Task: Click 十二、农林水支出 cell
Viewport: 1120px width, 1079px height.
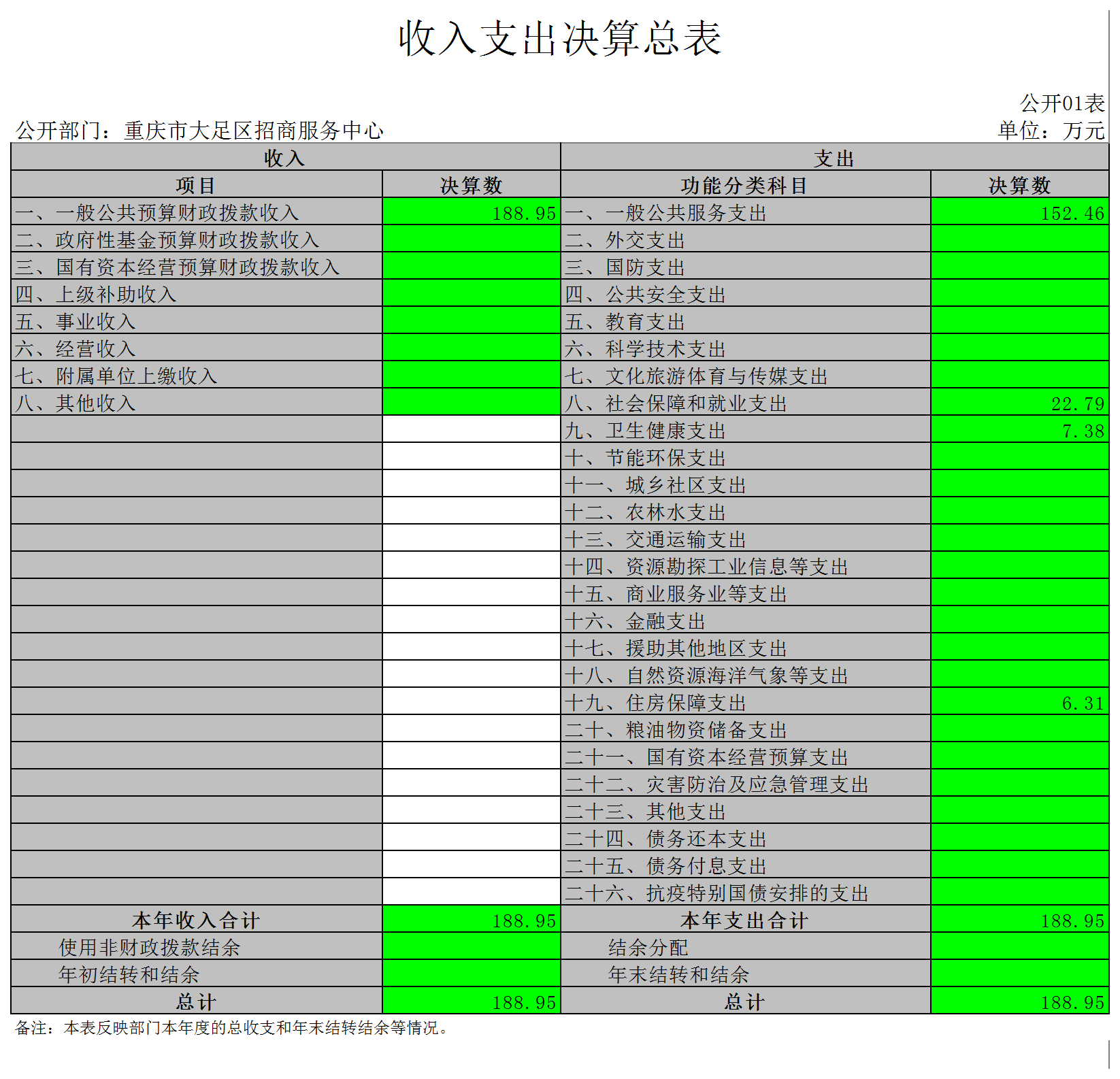Action: 745,511
